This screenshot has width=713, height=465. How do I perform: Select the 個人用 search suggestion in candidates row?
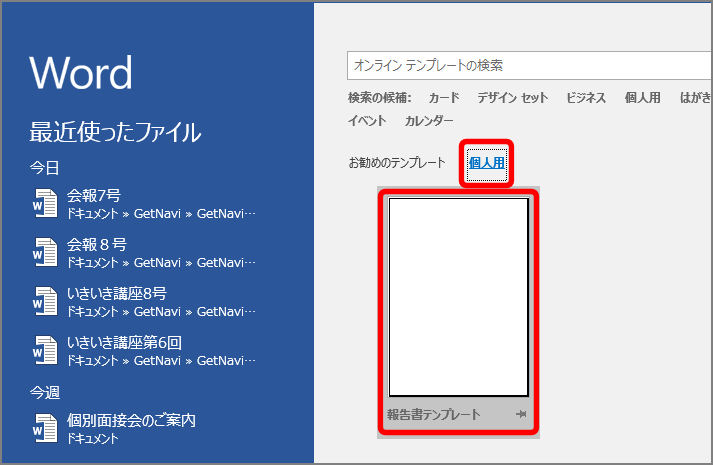pyautogui.click(x=642, y=98)
